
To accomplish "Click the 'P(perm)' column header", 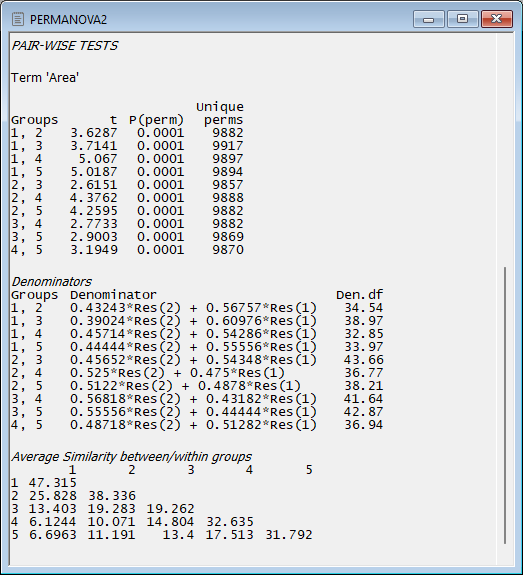I will [156, 120].
